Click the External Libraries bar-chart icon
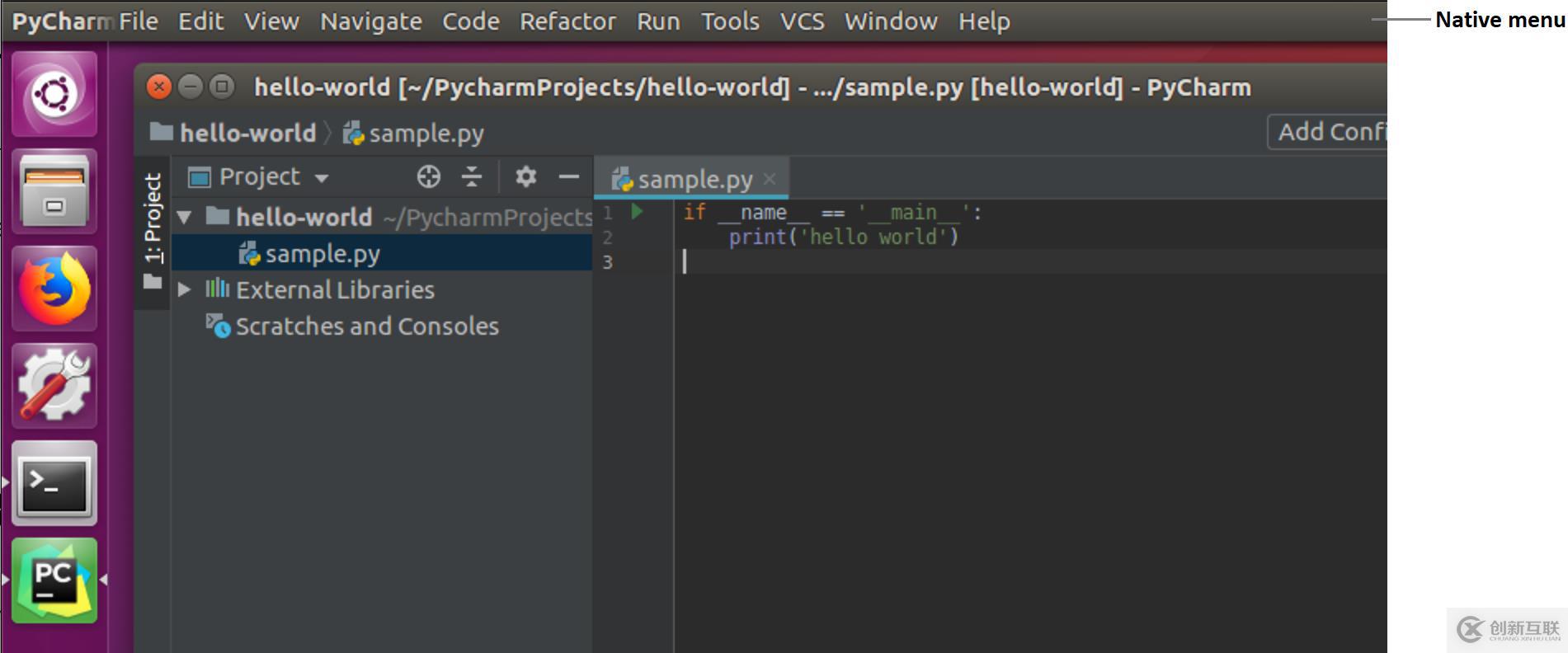Viewport: 1568px width, 653px height. pos(217,289)
